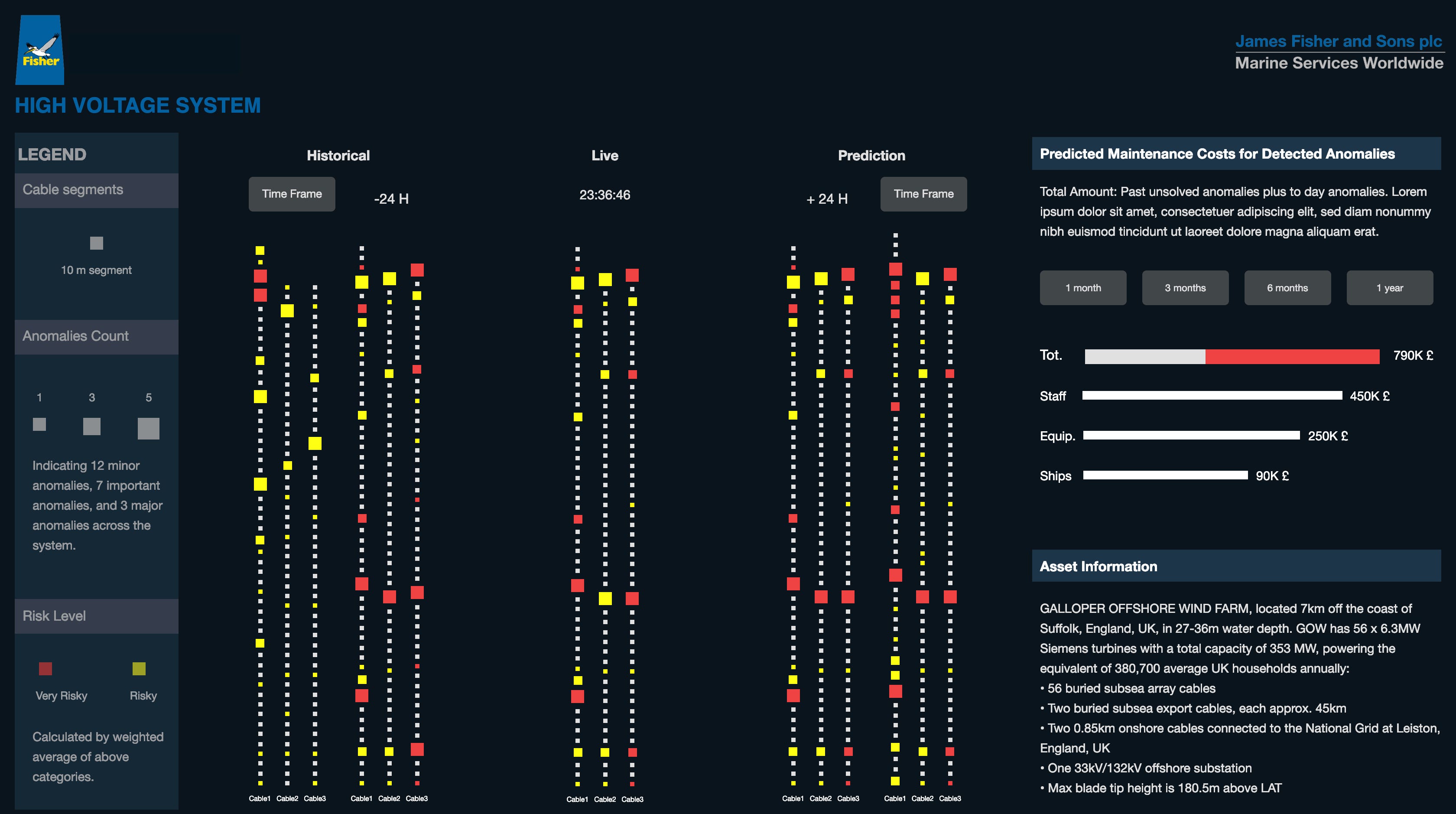
Task: Open the James Fisher and Sons plc link
Action: pos(1339,41)
